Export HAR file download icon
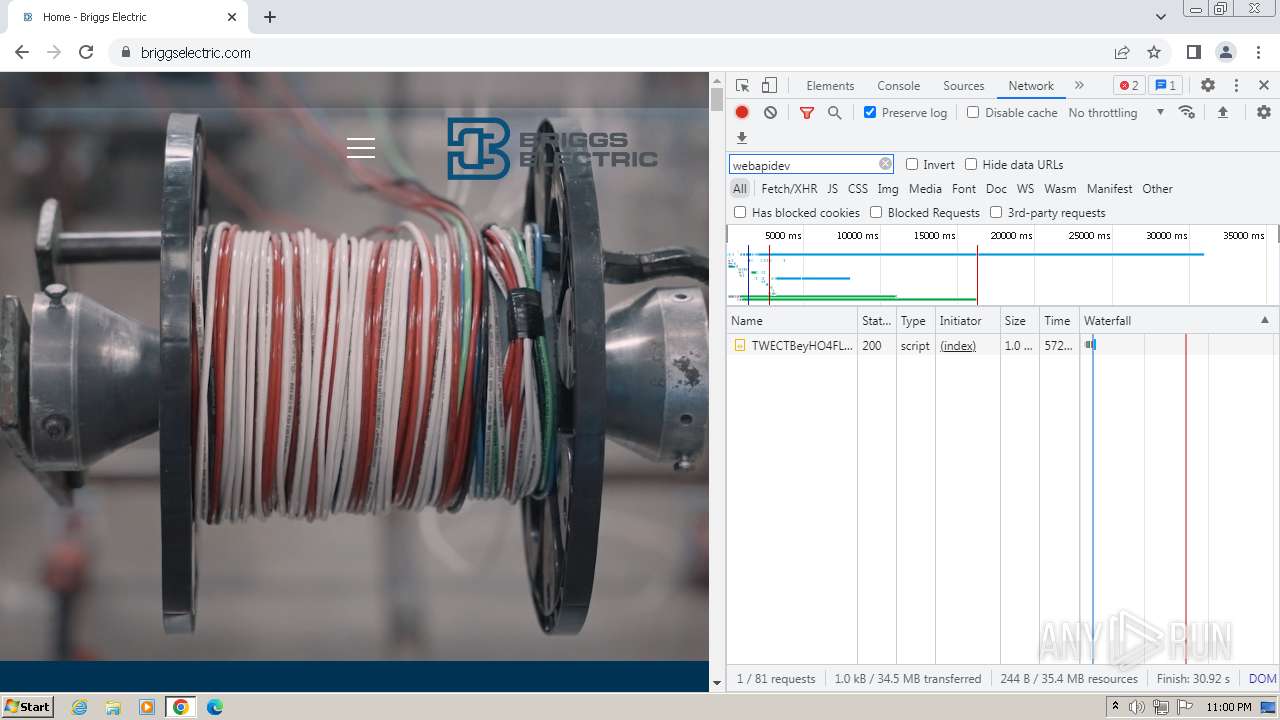The width and height of the screenshot is (1280, 720). point(742,138)
